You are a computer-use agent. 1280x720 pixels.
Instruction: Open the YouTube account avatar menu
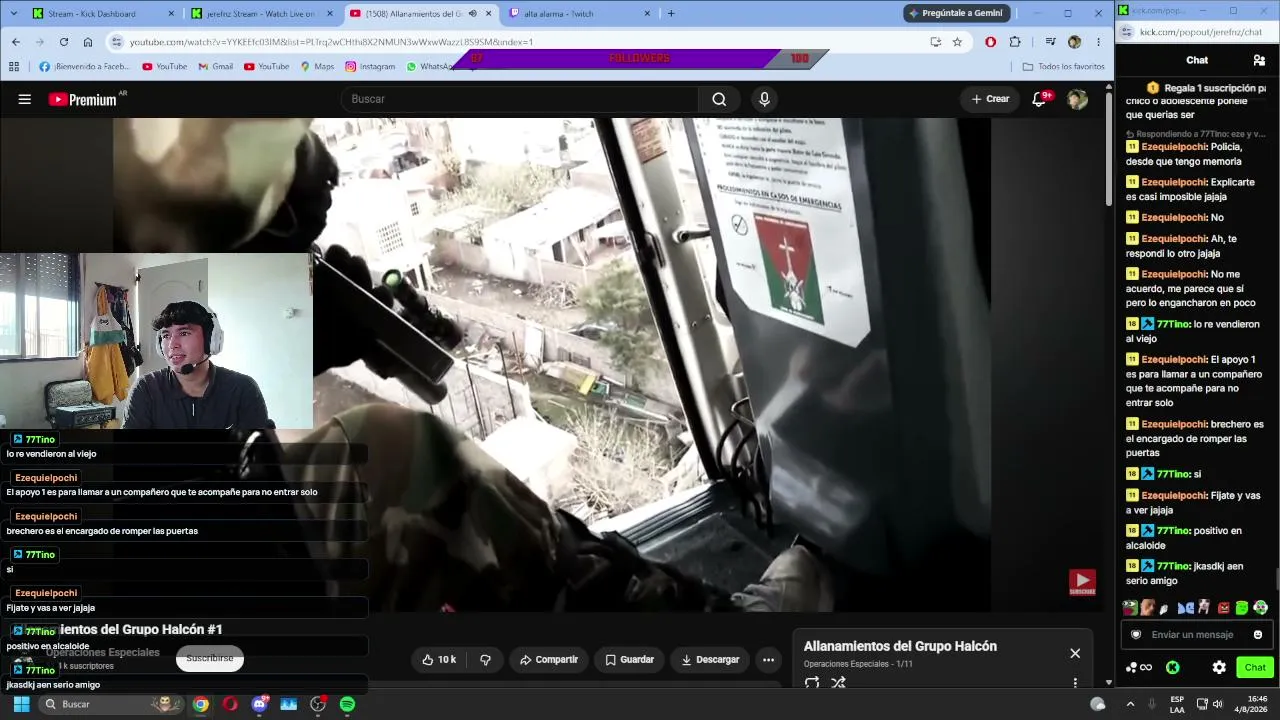point(1077,99)
